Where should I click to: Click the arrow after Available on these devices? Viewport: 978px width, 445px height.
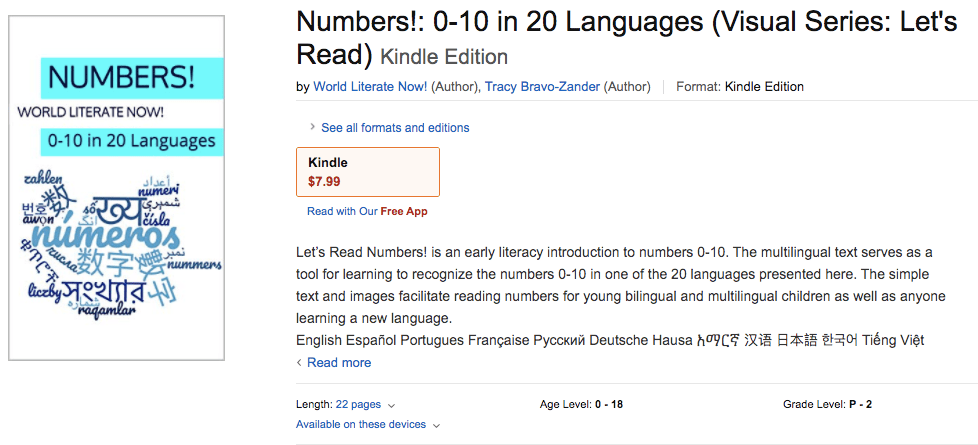point(436,426)
